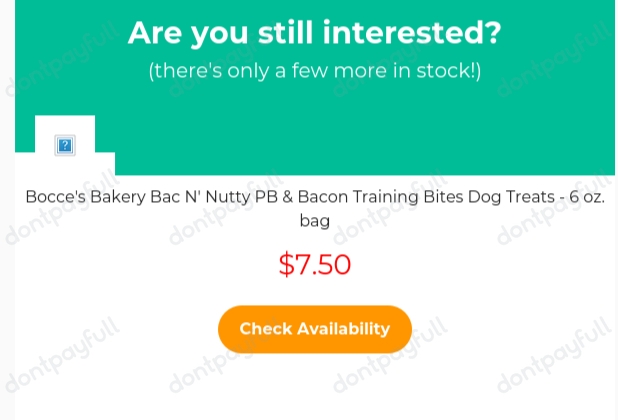
Task: Open the Bocce's Bakery Bac N' Nutty product title
Action: coord(315,208)
